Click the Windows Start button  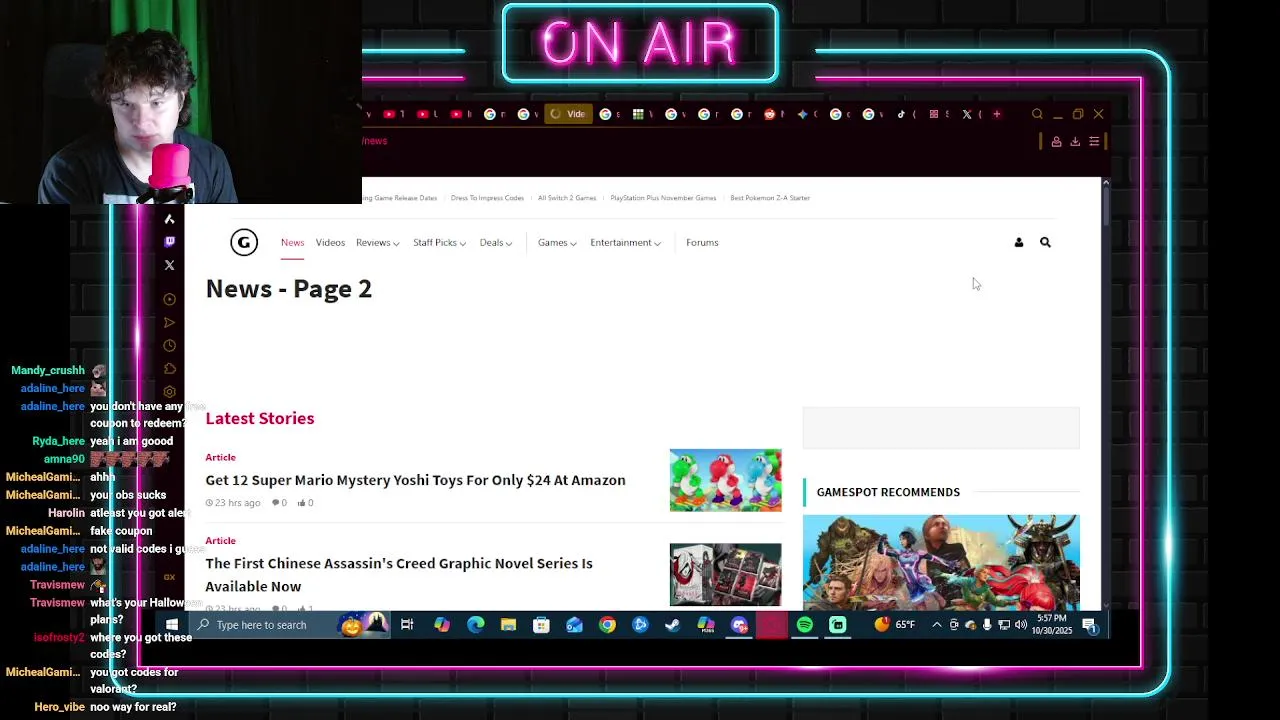click(172, 625)
